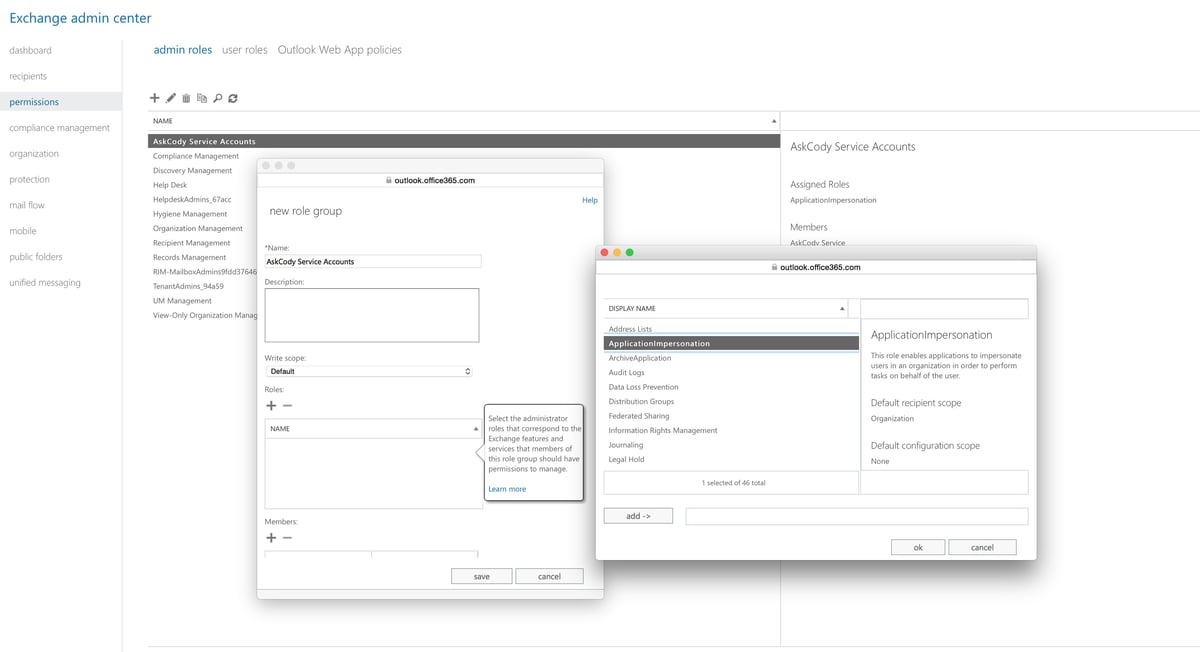1200x652 pixels.
Task: Open the Write scope dropdown
Action: tap(371, 370)
